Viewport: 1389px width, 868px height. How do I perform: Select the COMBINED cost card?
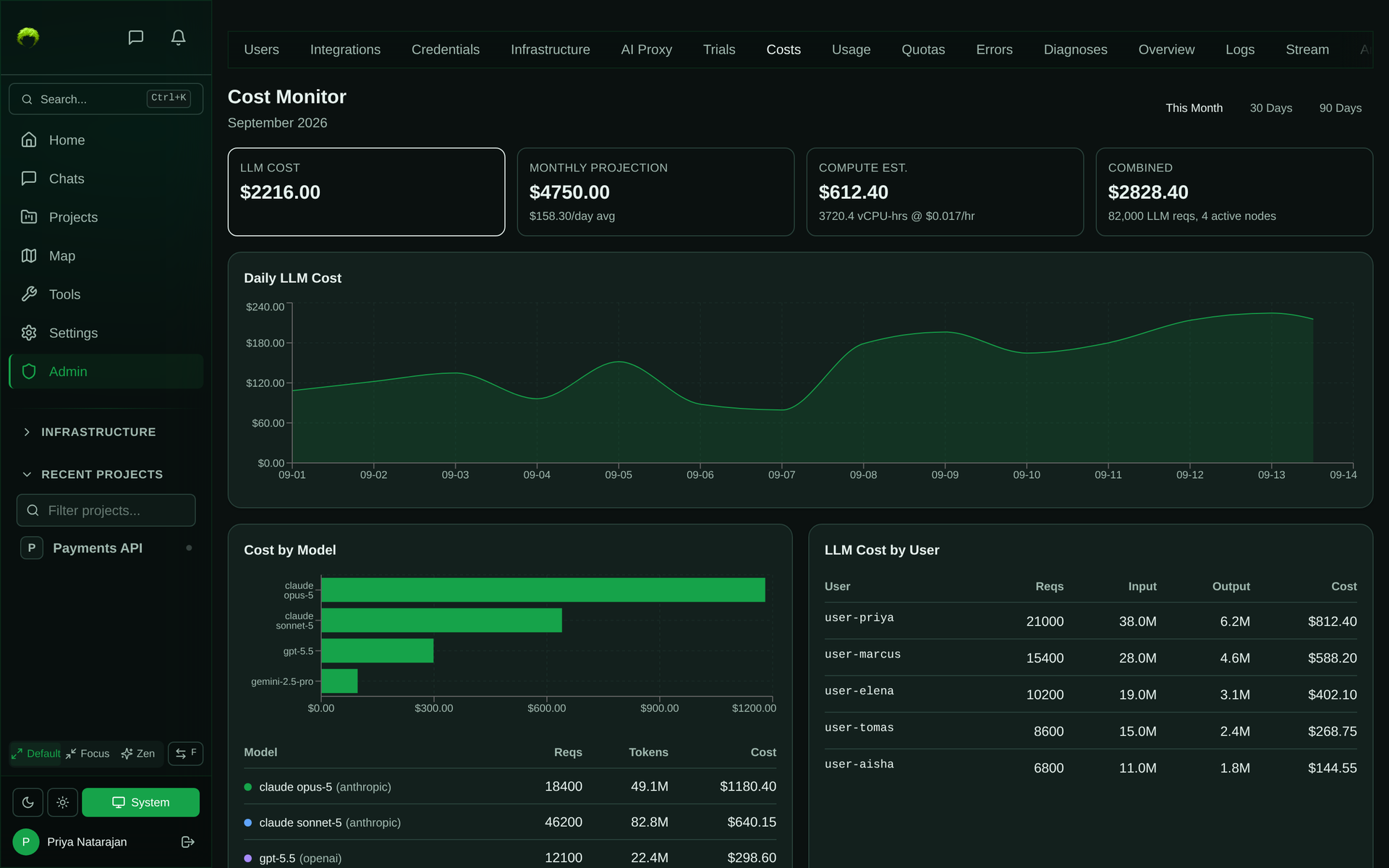click(1234, 192)
